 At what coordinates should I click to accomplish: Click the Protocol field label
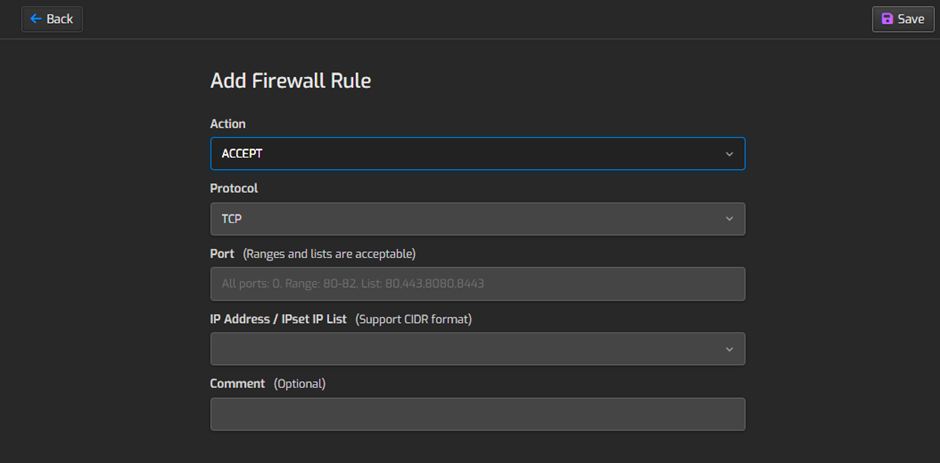pos(234,188)
